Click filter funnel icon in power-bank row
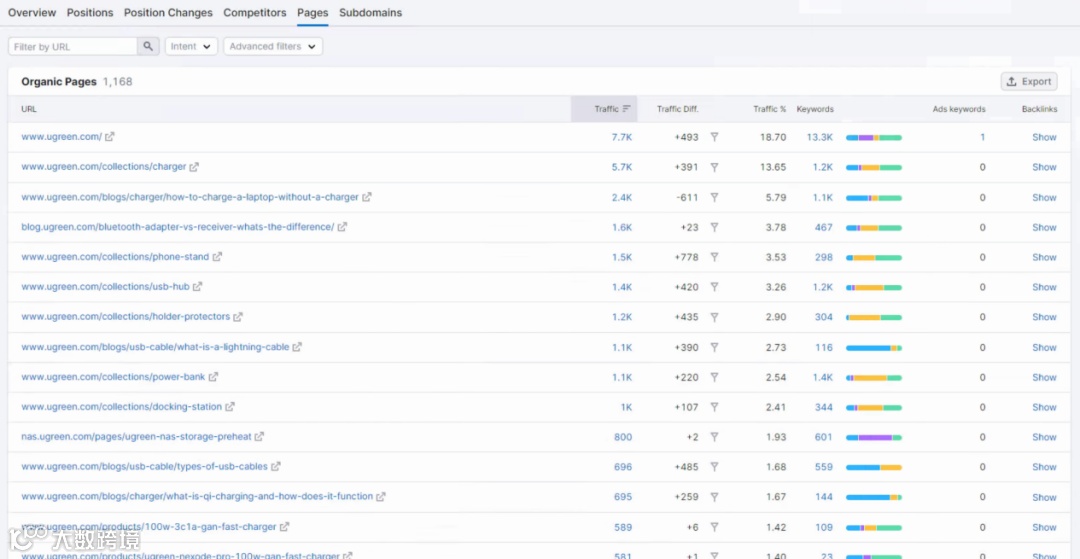 (x=714, y=377)
